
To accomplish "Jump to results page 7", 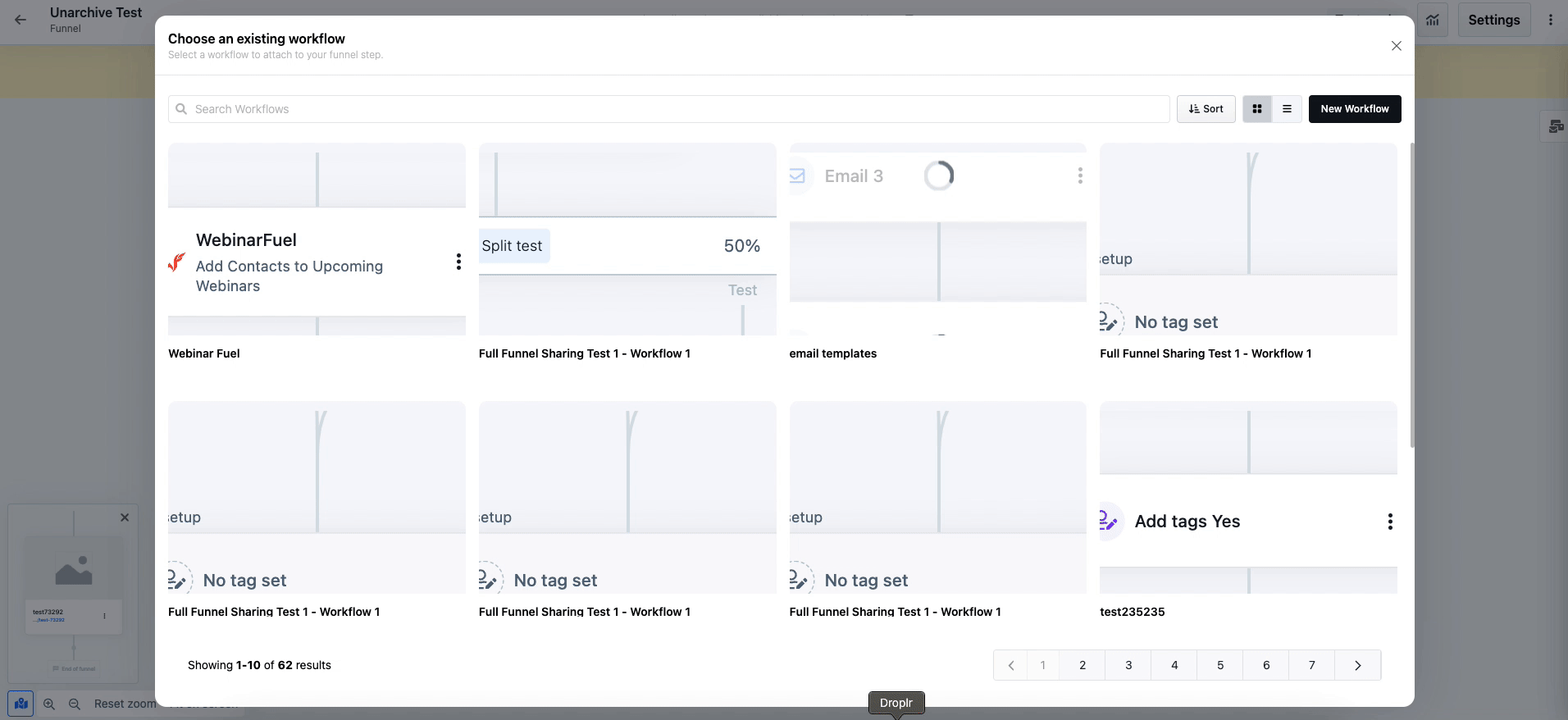I will point(1311,665).
